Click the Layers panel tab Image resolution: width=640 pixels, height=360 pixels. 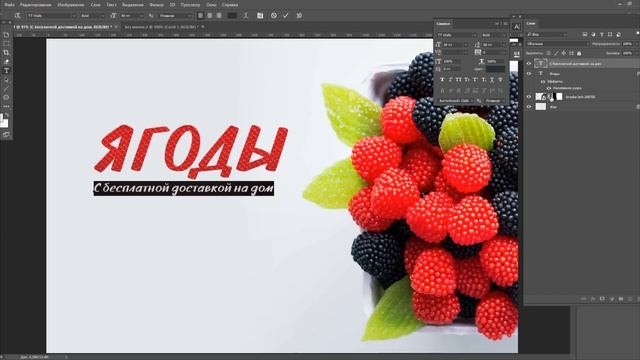tap(531, 23)
